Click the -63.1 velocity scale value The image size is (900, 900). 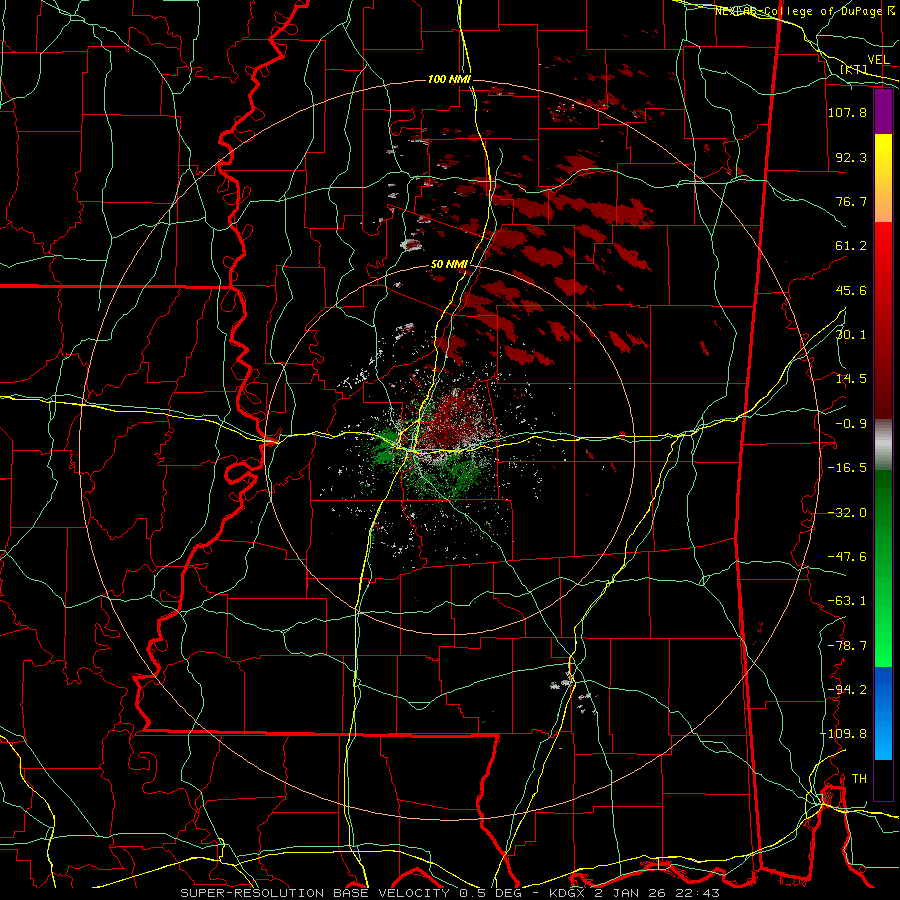[847, 601]
